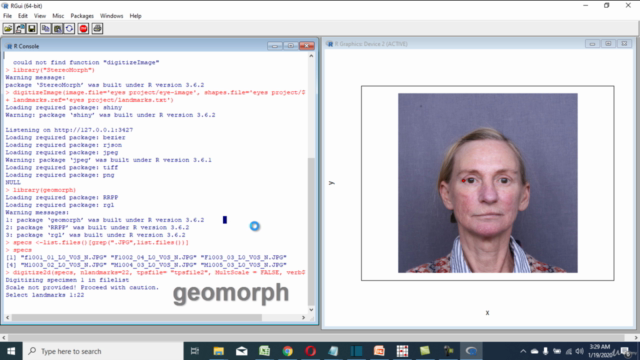Screen dimensions: 640x360
Task: Click the Copy toolbar icon
Action: tap(45, 29)
